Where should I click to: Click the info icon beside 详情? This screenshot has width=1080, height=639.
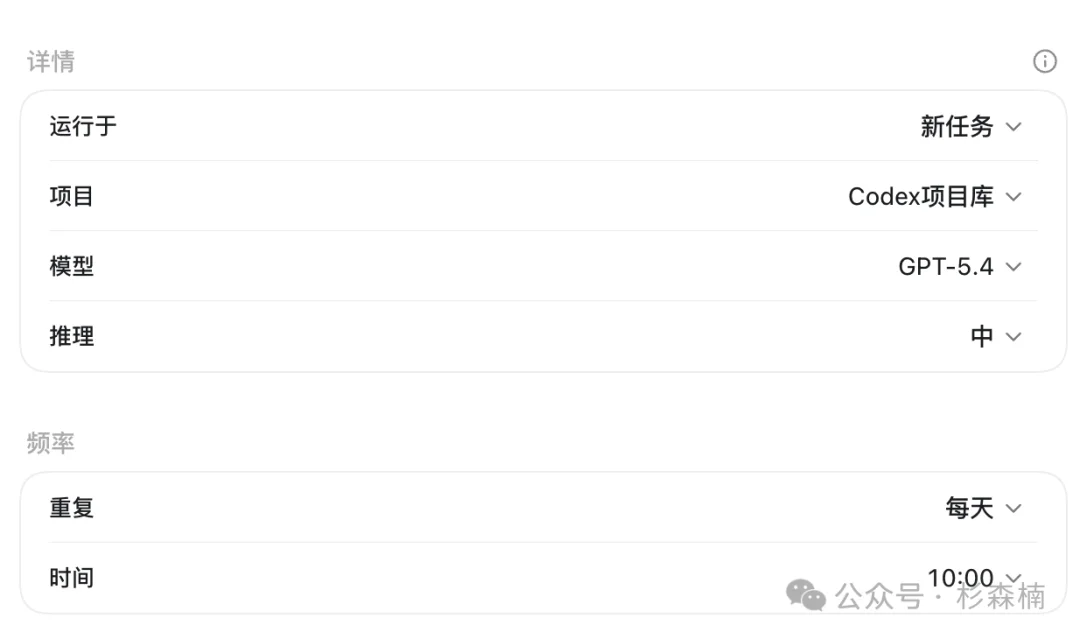click(x=1044, y=61)
